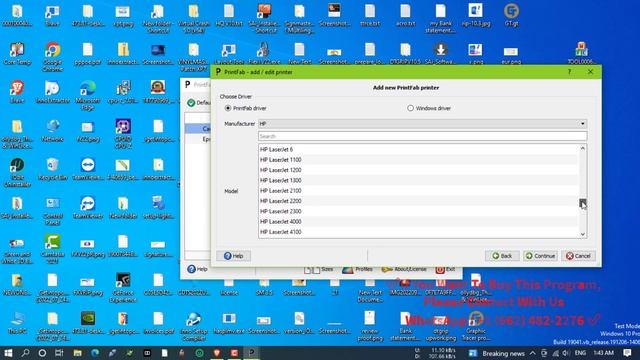
Task: Open Profiles in background PrintFab window
Action: [358, 269]
